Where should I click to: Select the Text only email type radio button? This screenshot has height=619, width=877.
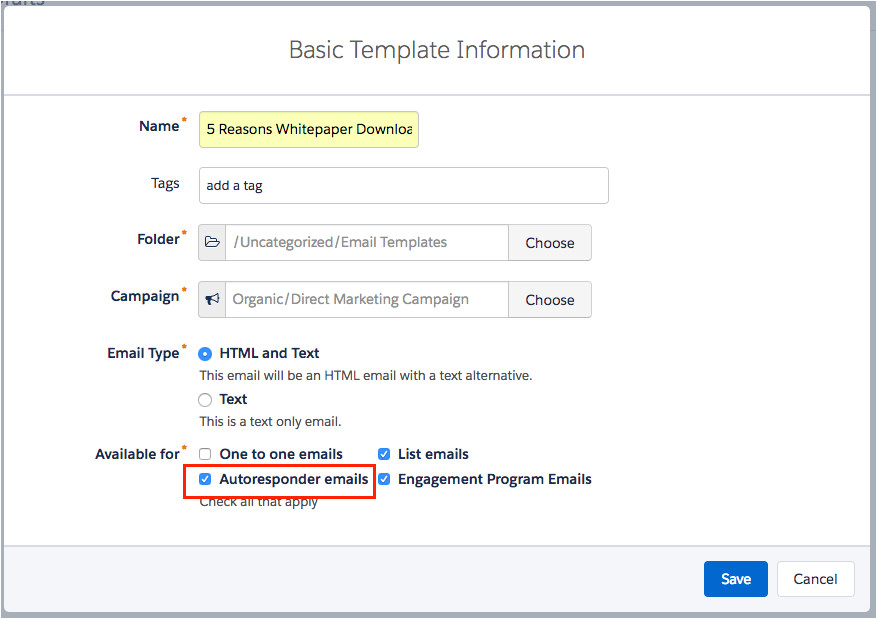click(x=205, y=399)
